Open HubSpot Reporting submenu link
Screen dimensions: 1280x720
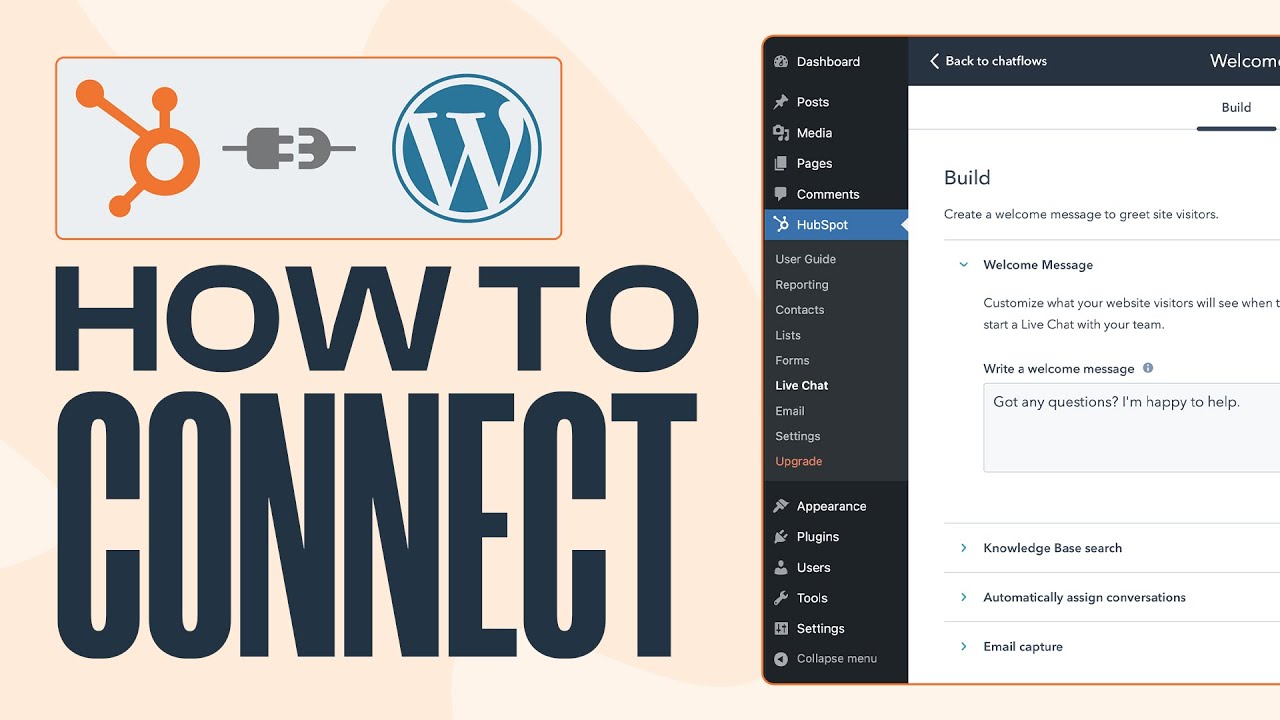tap(802, 285)
